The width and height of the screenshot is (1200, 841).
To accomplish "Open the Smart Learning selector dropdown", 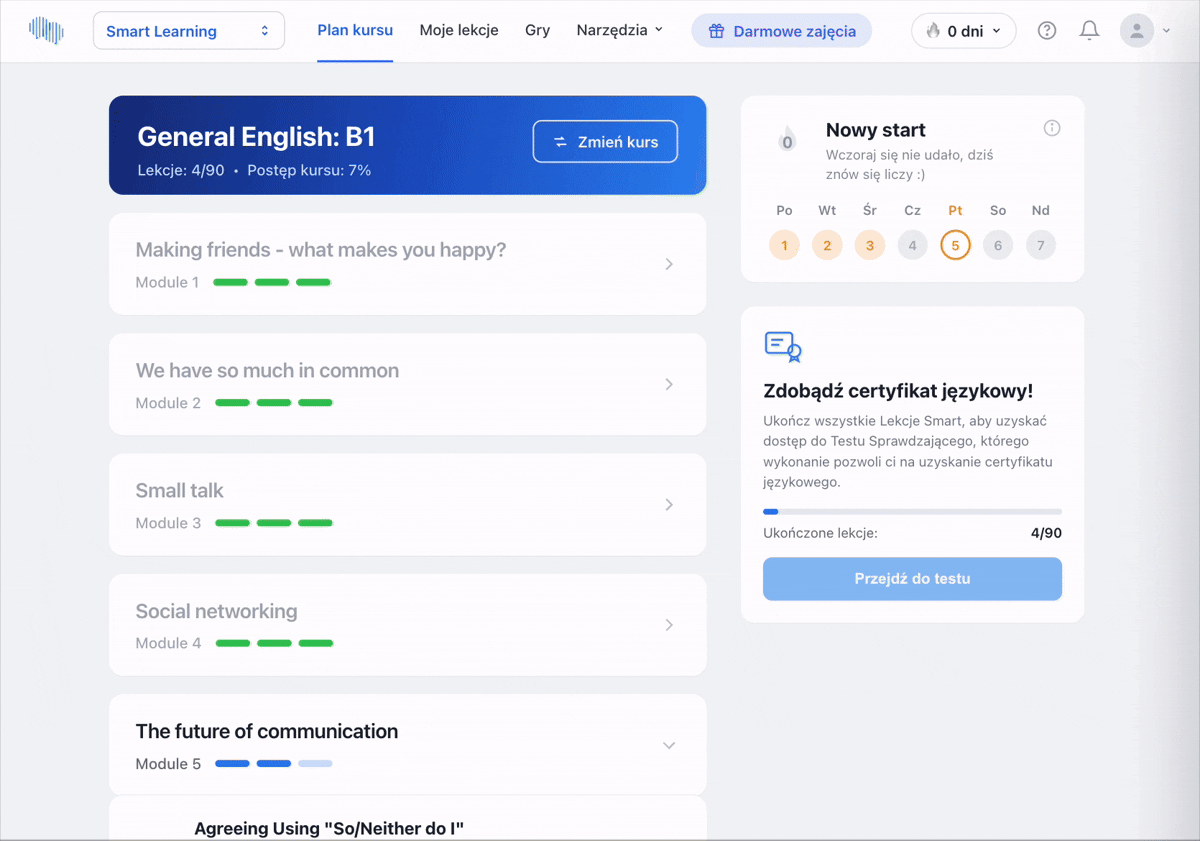I will coord(189,31).
